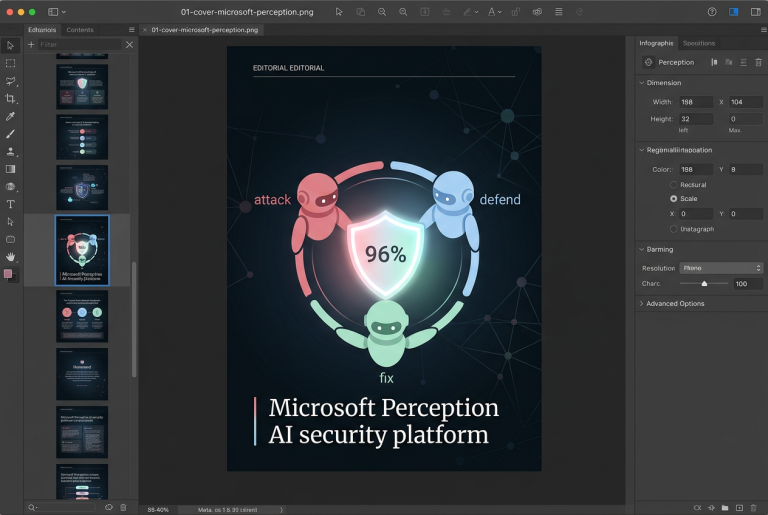Click the Charc slider handle
Image resolution: width=768 pixels, height=515 pixels.
(704, 283)
